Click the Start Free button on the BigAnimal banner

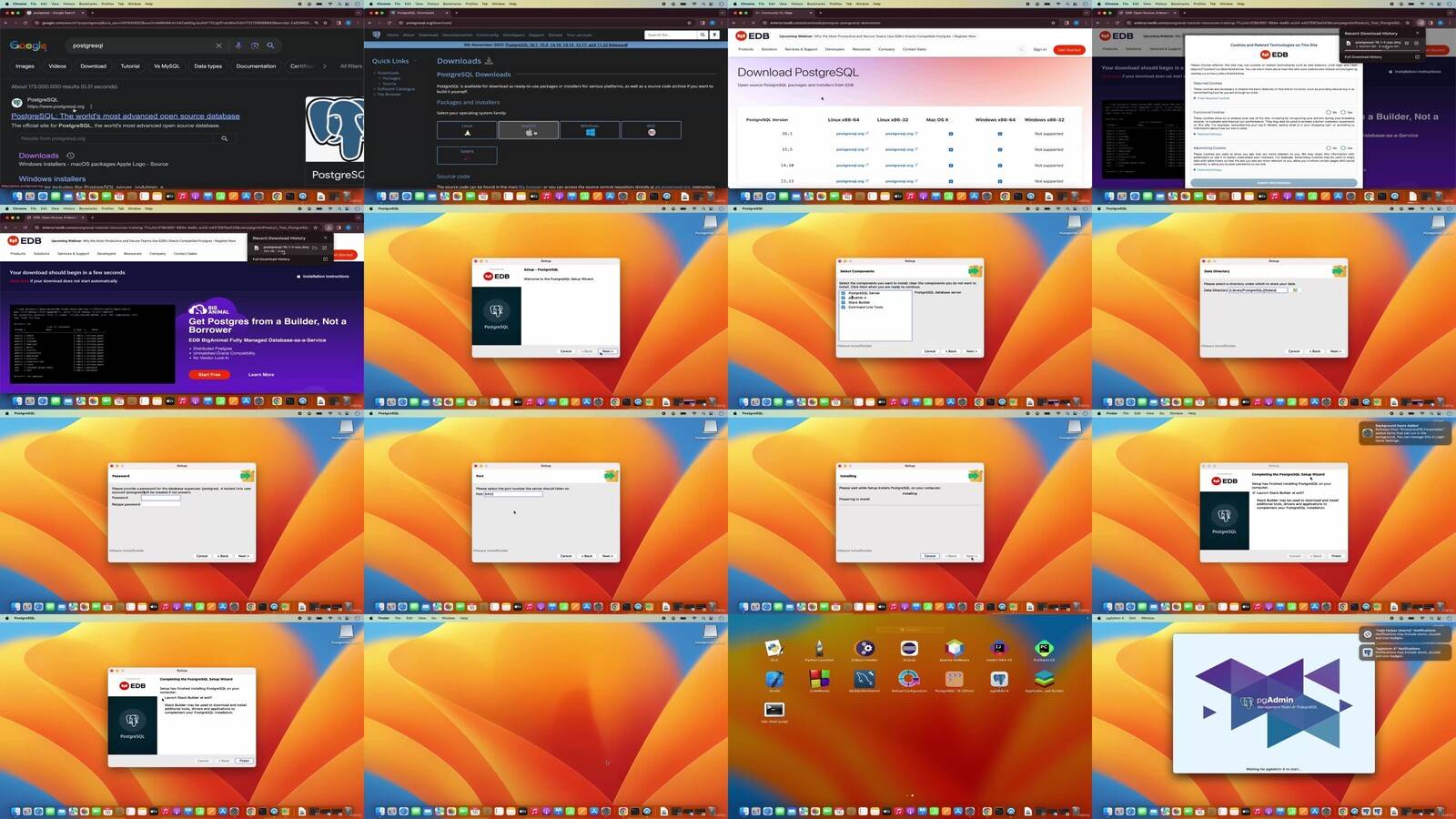[209, 374]
